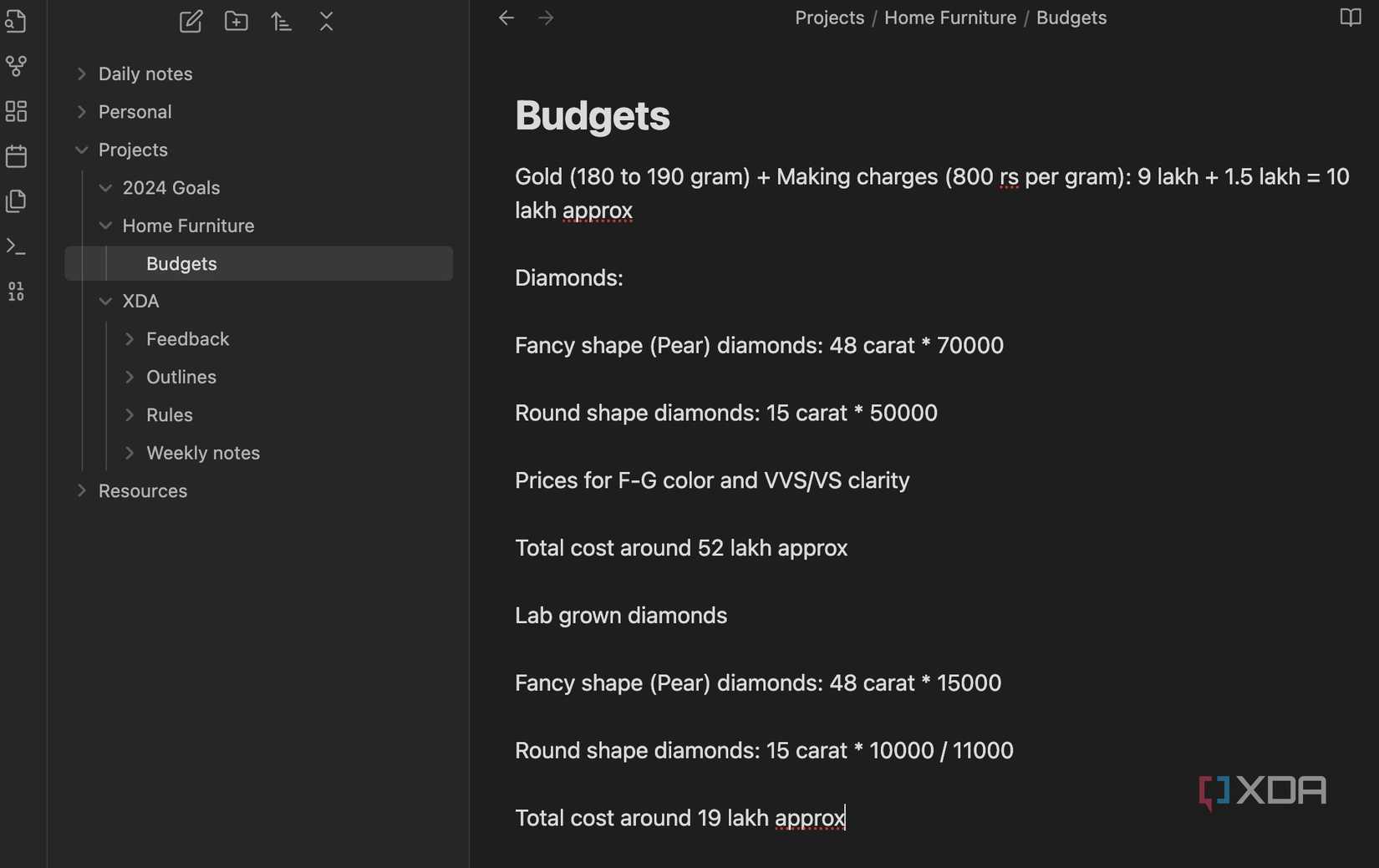This screenshot has width=1379, height=868.
Task: Create a new note
Action: point(191,22)
